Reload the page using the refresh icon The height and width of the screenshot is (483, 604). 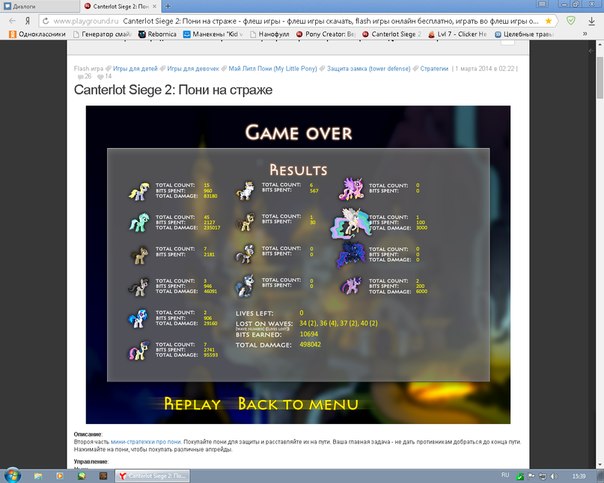45,21
